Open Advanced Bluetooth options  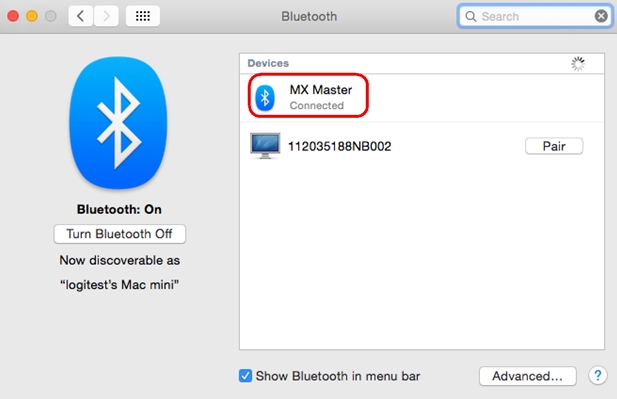tap(528, 376)
